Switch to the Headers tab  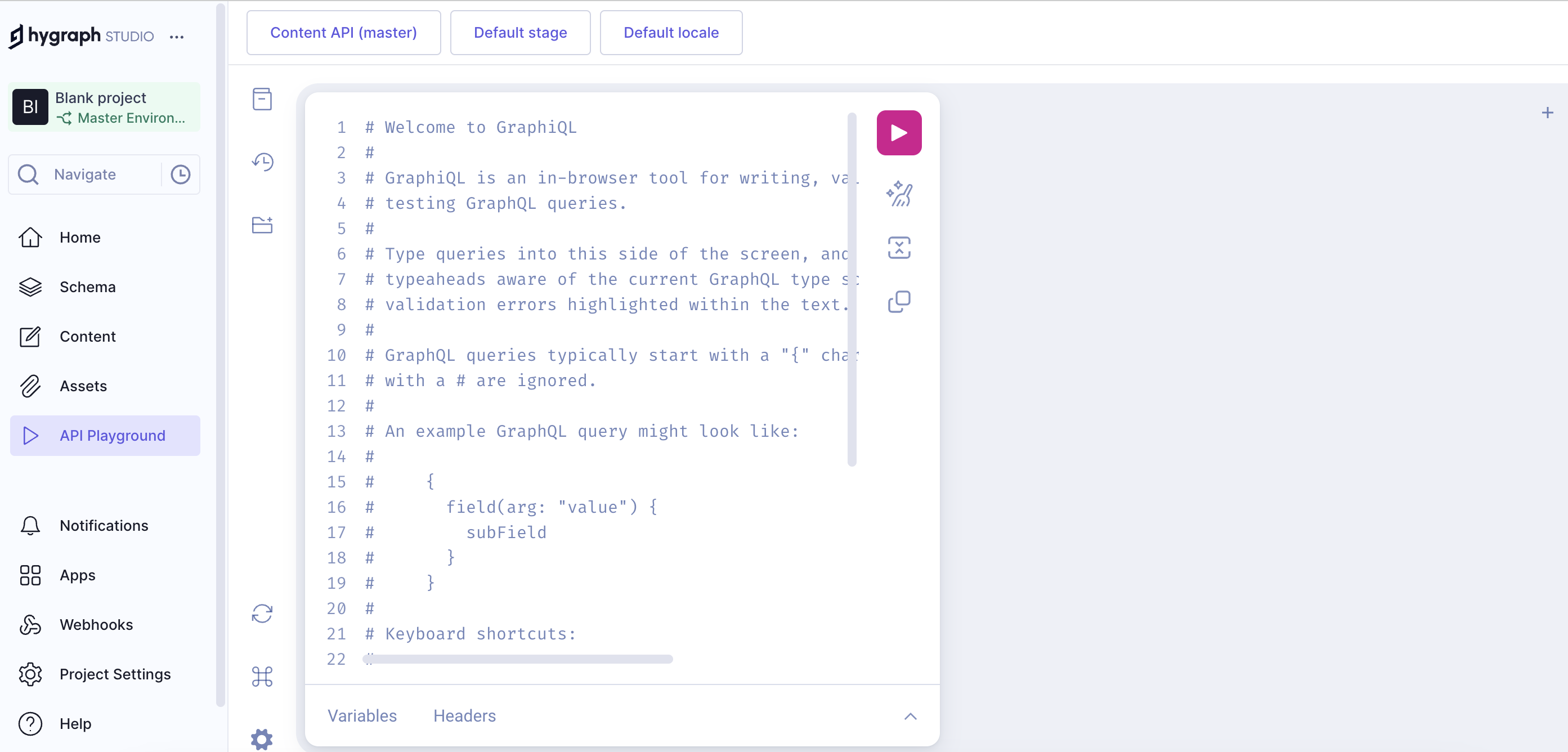[x=464, y=715]
